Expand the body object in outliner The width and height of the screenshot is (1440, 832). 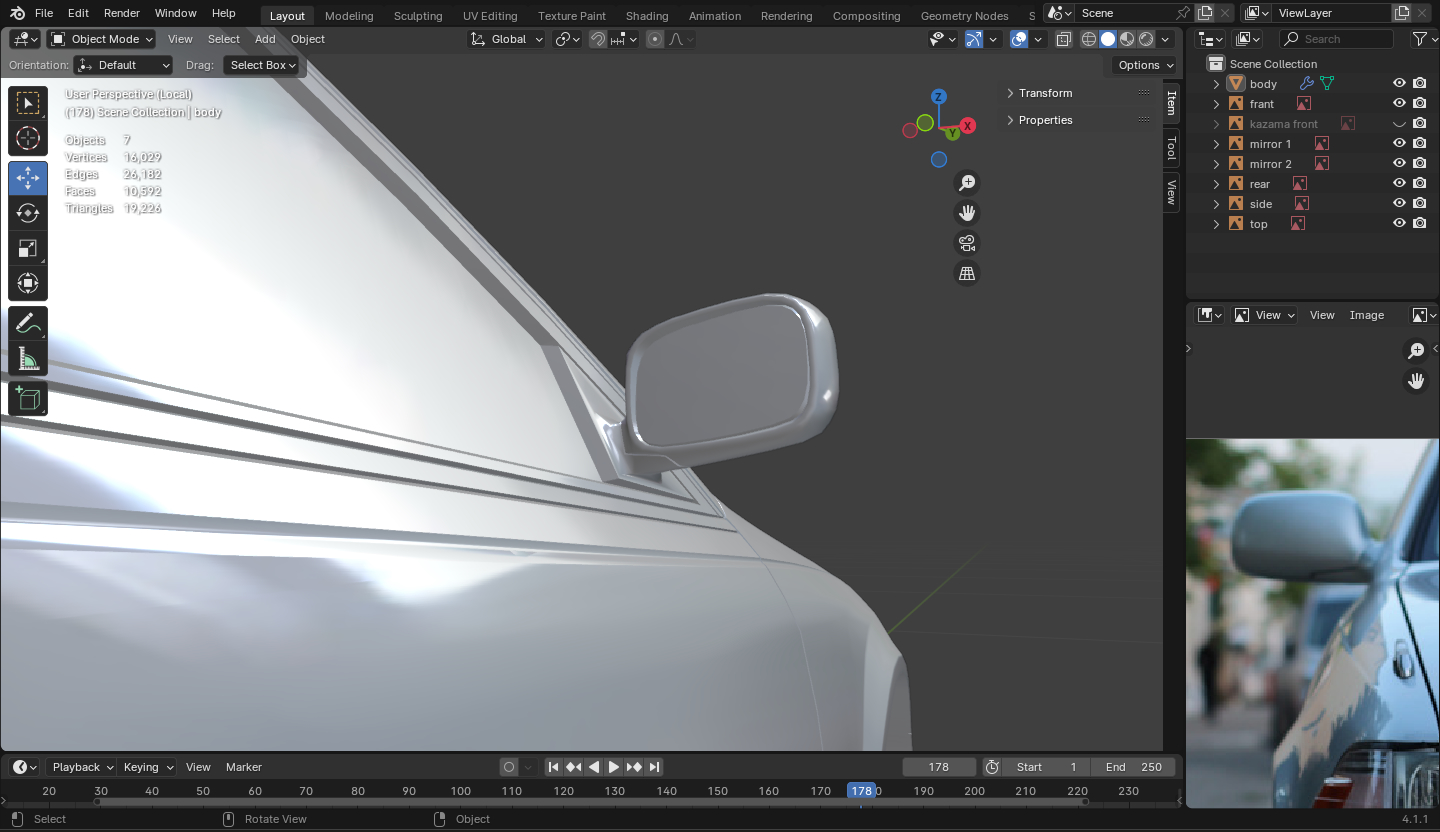(x=1216, y=84)
